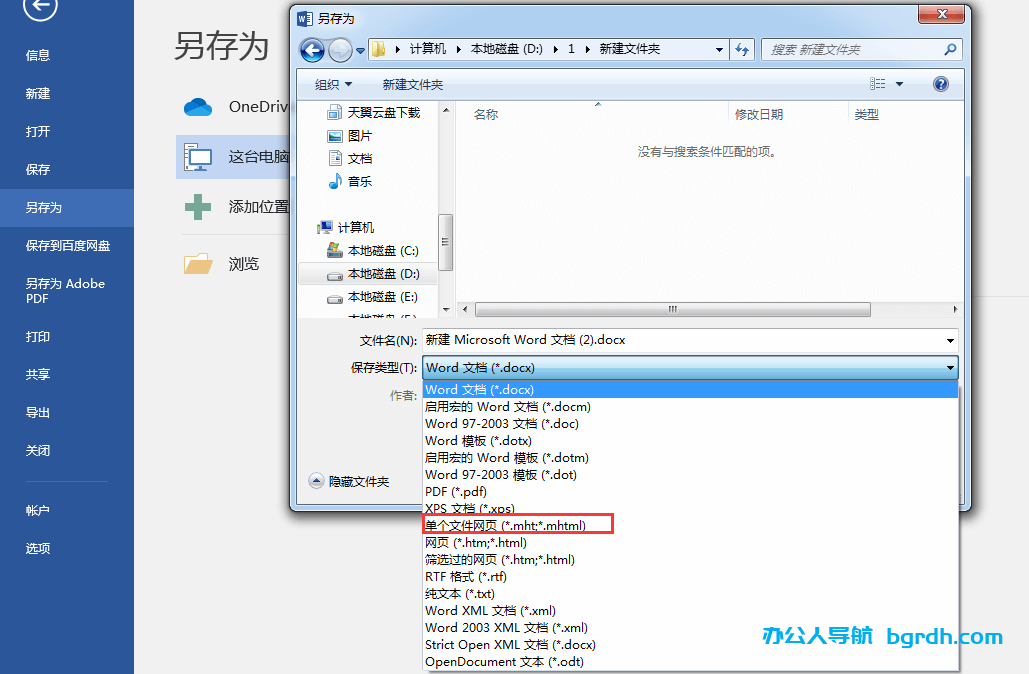Choose RTF 格式 (*.rtf) file type
This screenshot has height=674, width=1029.
click(466, 577)
